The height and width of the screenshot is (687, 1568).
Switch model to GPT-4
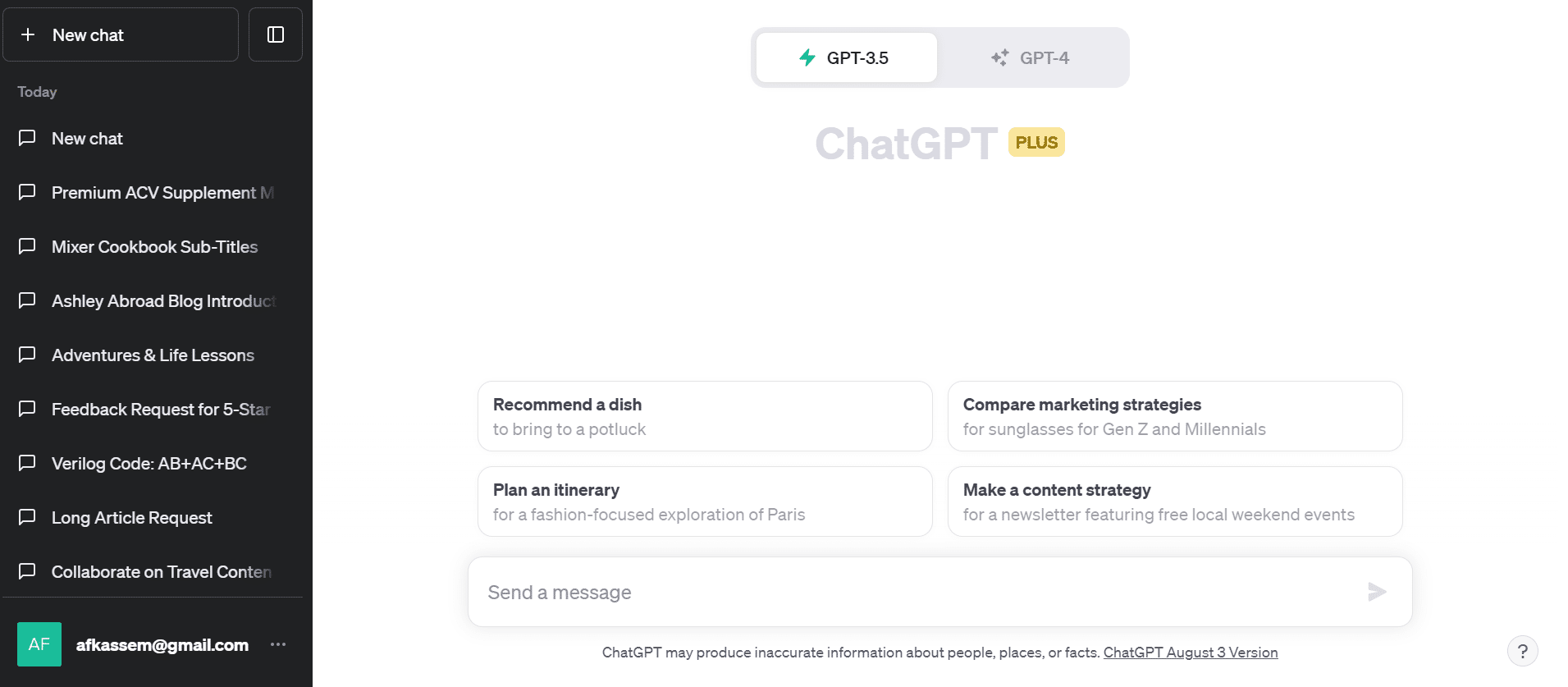[x=1031, y=57]
